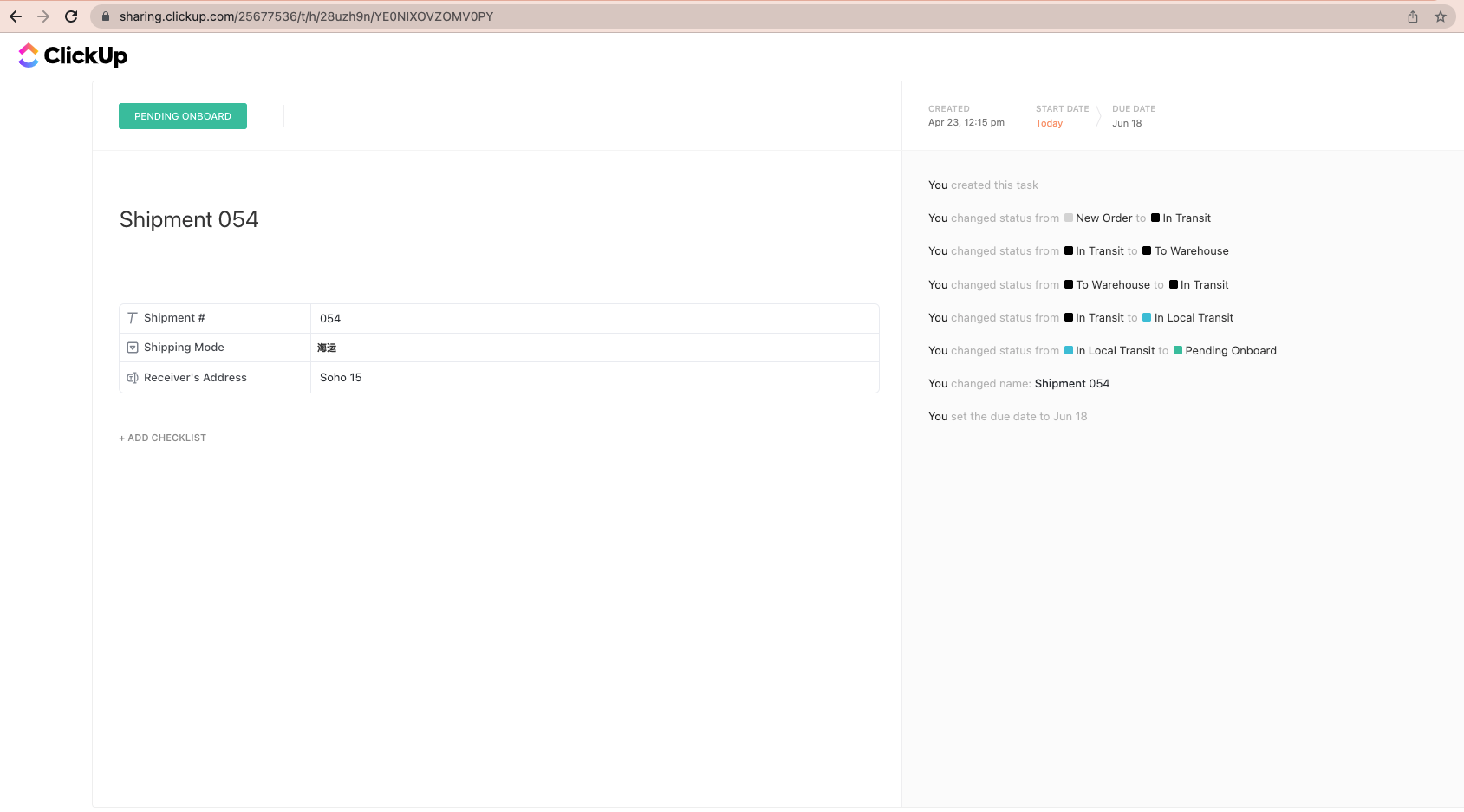
Task: Open the Pending Onboard status button
Action: pos(183,116)
